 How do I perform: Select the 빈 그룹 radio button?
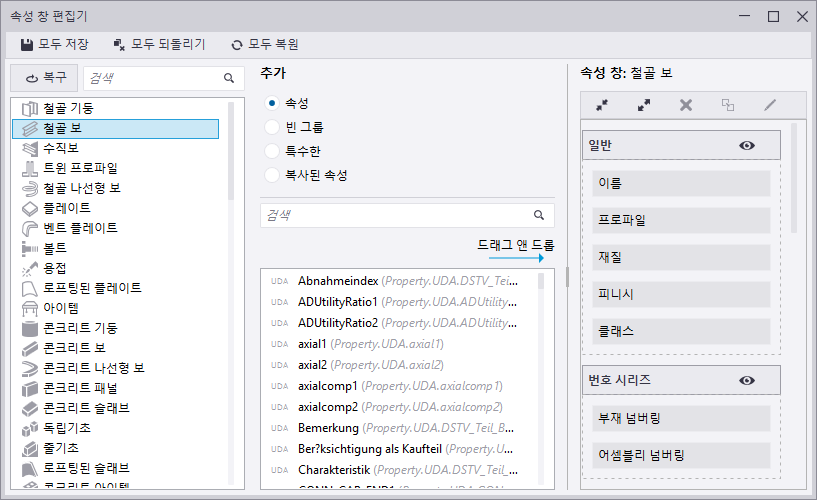pos(271,127)
